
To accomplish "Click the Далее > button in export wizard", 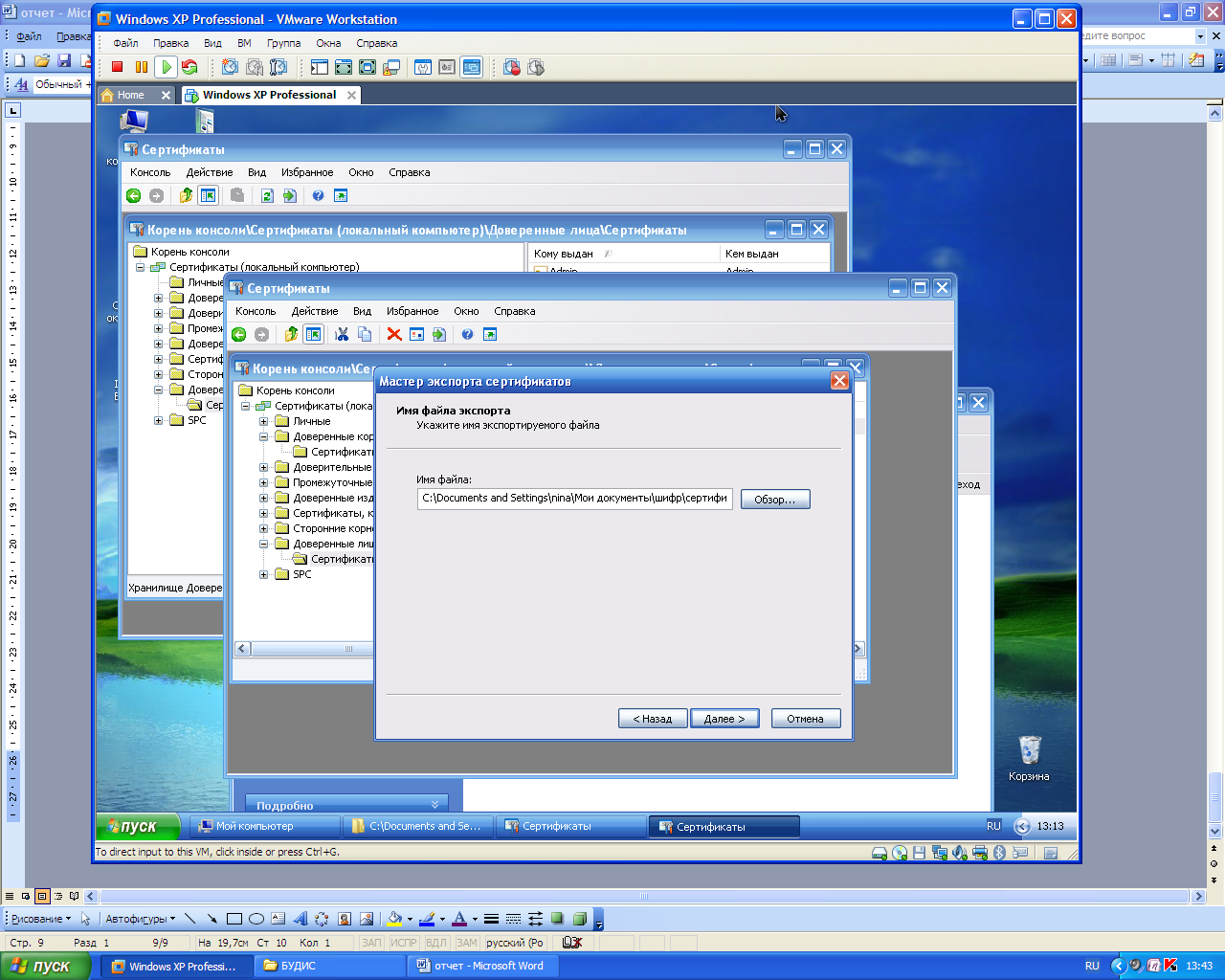I will pos(724,719).
